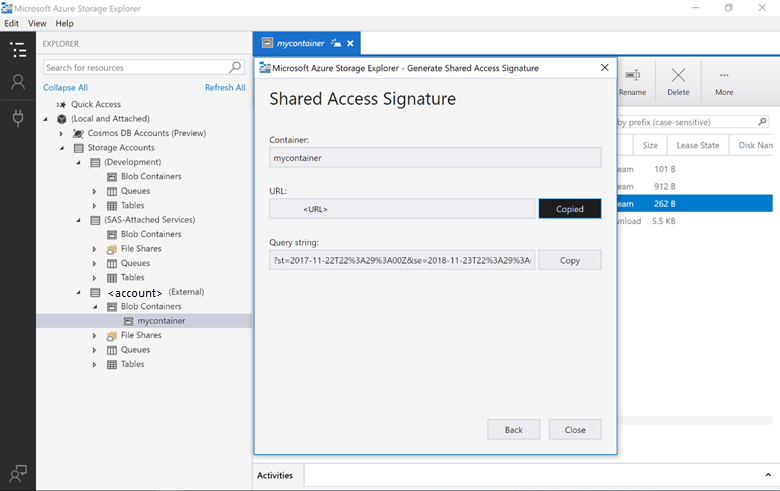The image size is (780, 491).
Task: Click the Quick Access star icon
Action: click(61, 104)
